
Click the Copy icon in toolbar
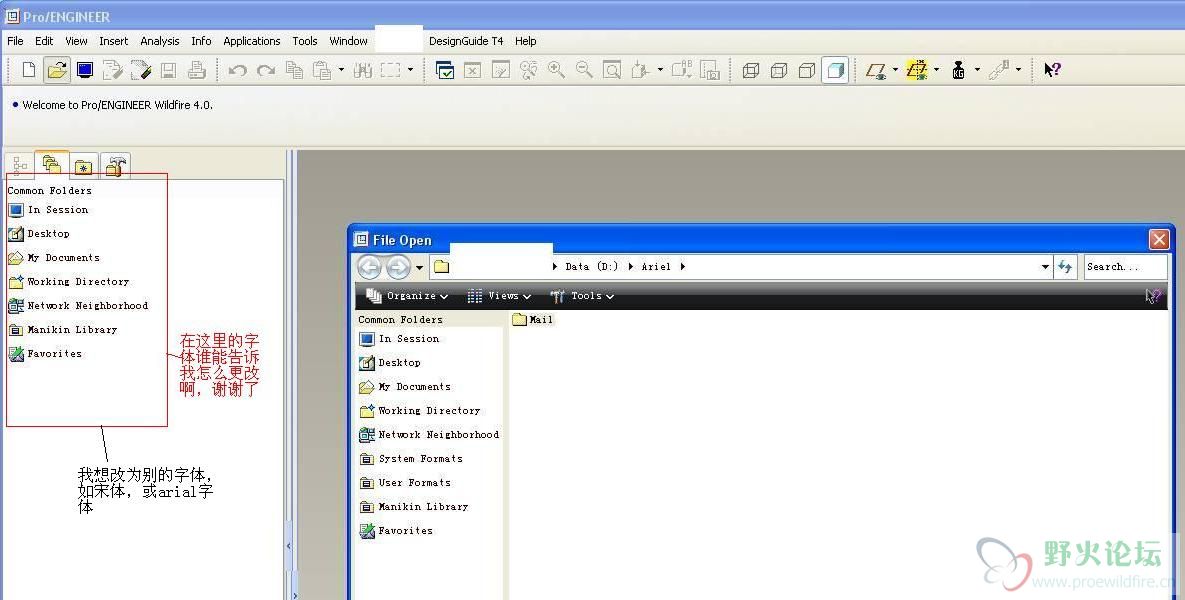(294, 70)
